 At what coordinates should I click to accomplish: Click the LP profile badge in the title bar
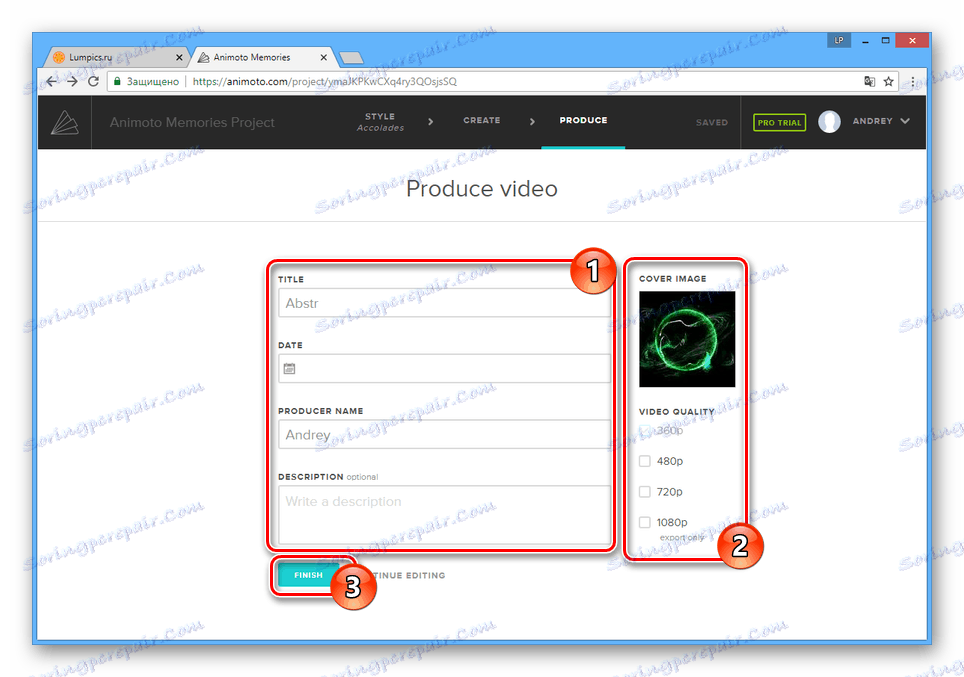839,41
